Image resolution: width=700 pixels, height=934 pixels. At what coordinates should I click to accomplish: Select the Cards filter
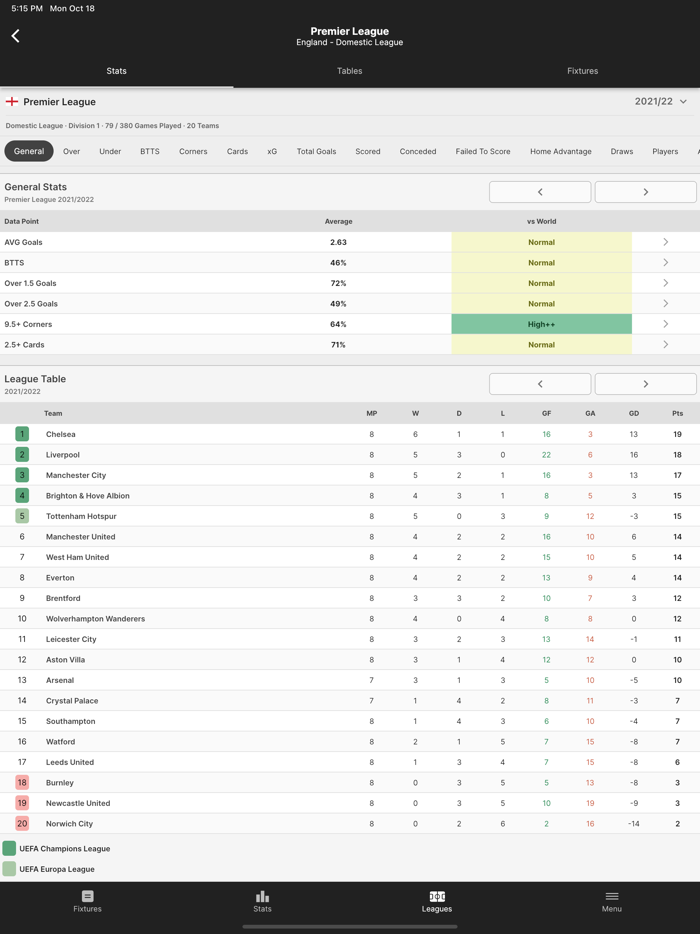pos(237,151)
